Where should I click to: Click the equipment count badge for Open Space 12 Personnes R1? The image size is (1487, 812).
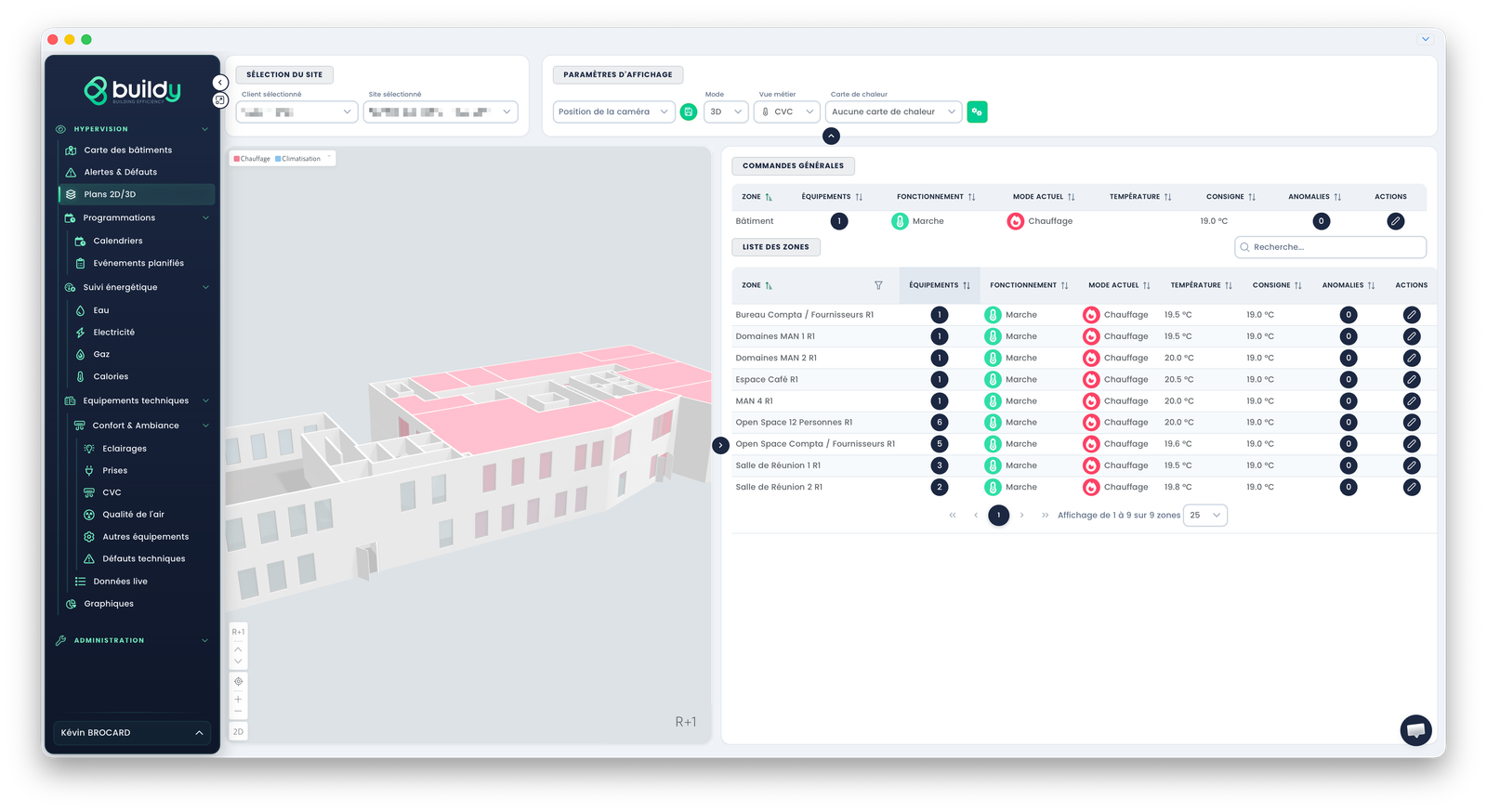(x=940, y=423)
